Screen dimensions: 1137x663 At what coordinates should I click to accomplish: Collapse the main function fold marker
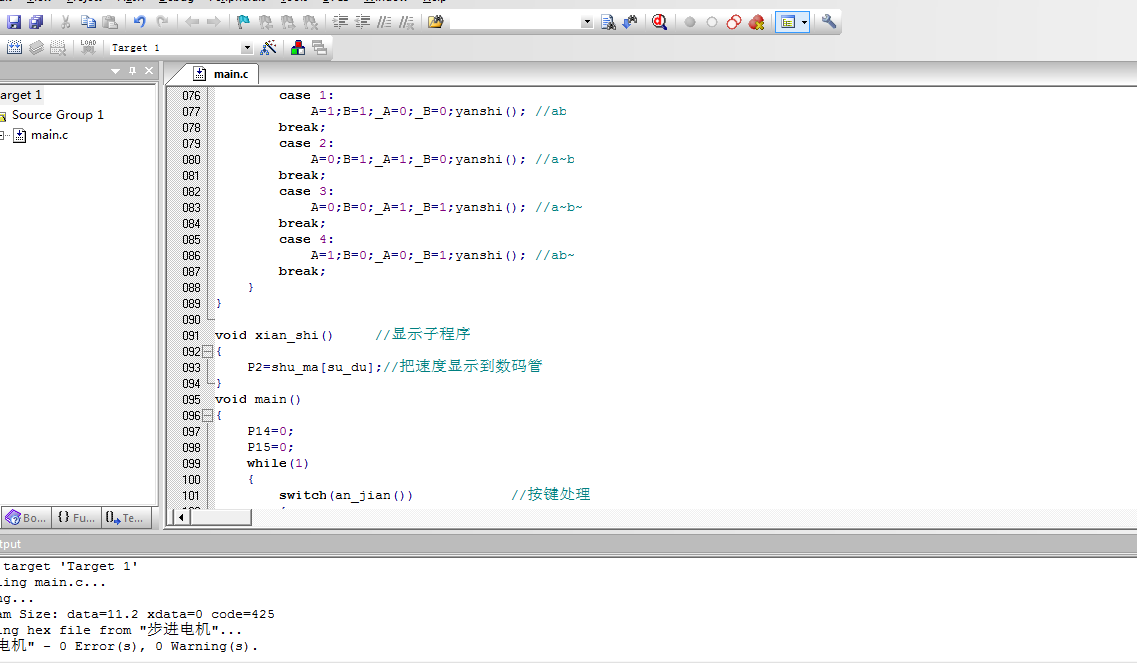pos(207,416)
